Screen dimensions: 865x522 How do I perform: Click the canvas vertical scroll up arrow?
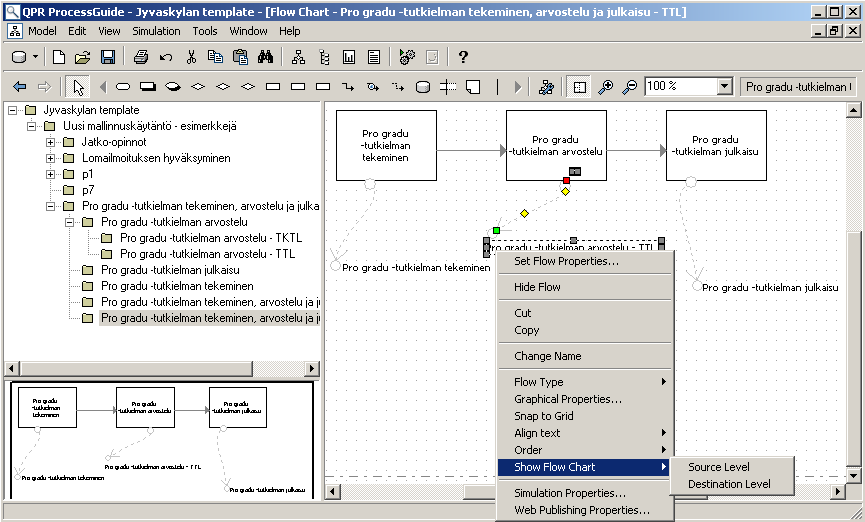(853, 110)
